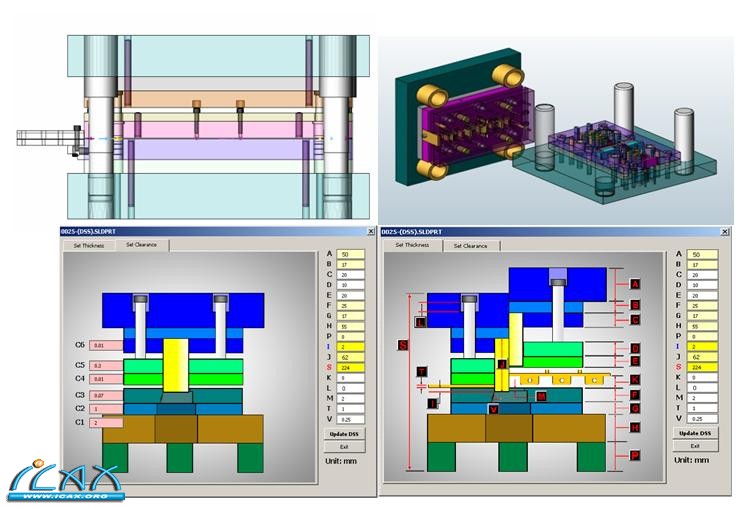Click field H value 55 in thickness dialog
This screenshot has width=744, height=508.
[x=702, y=326]
